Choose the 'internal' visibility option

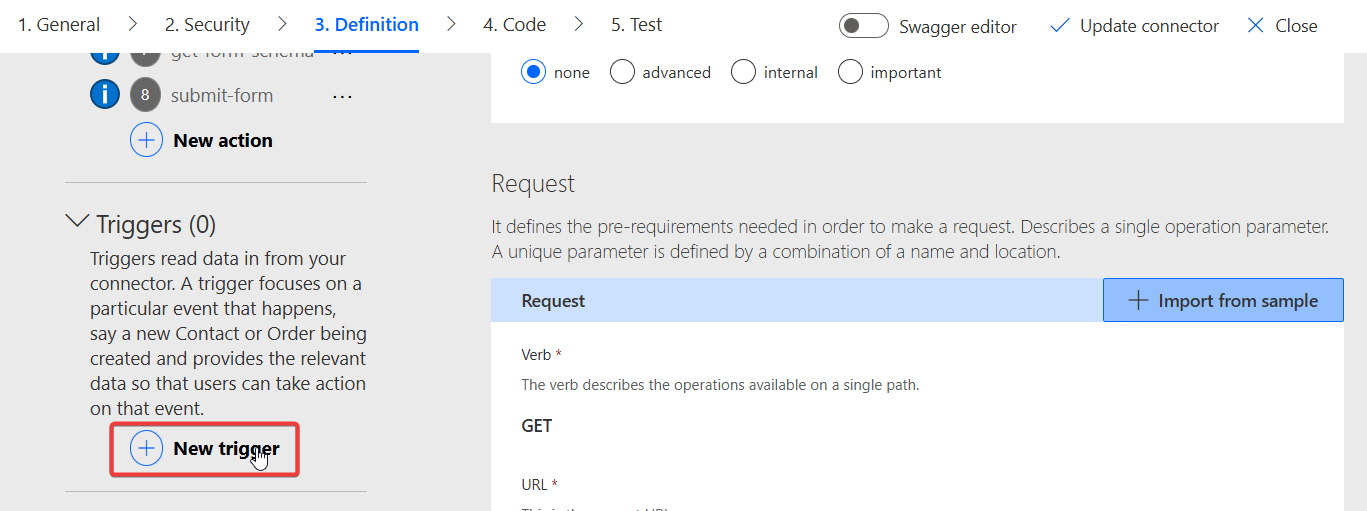pos(743,72)
